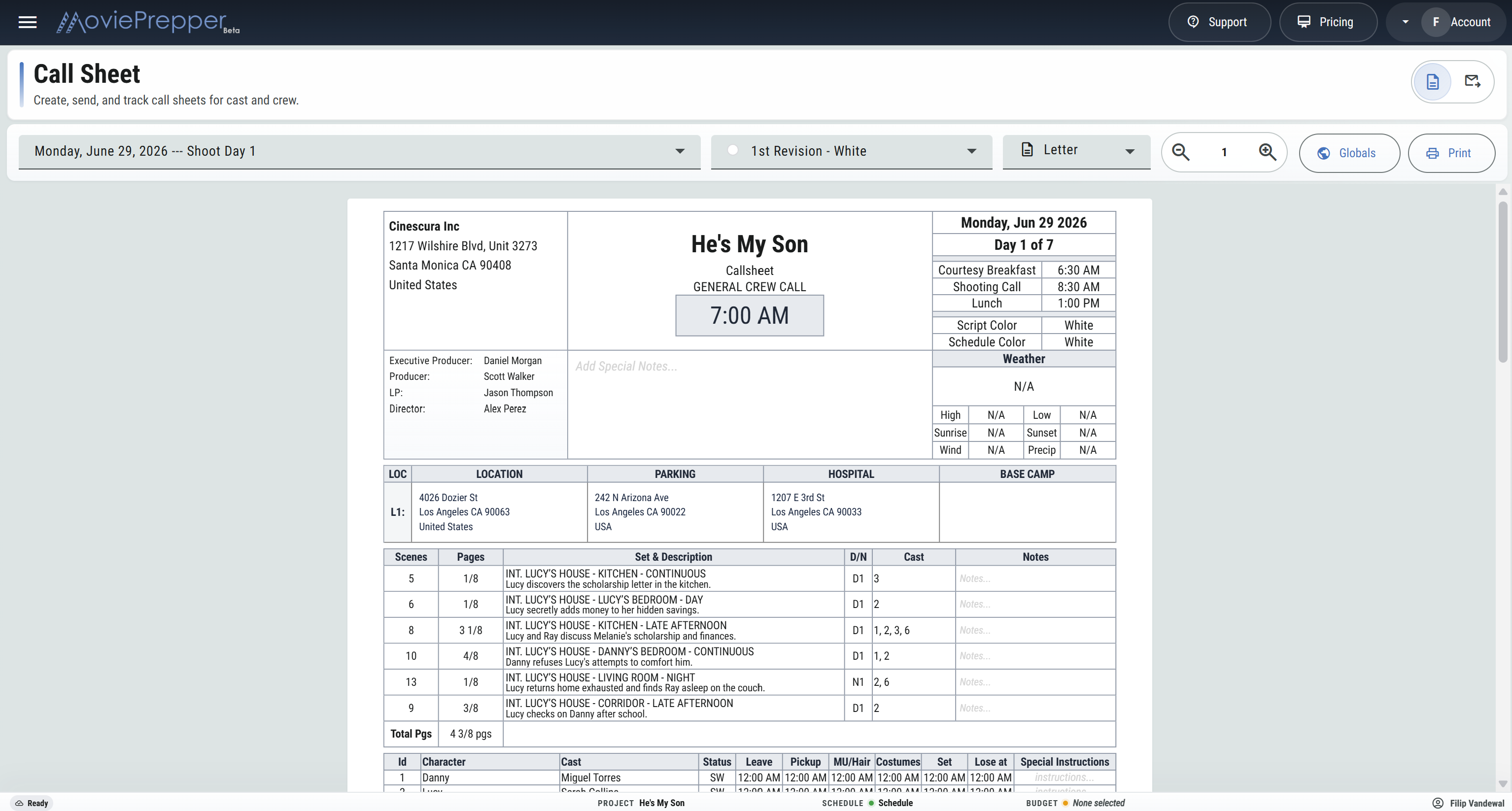Click Executive Producer Daniel Morgan
The height and width of the screenshot is (811, 1512).
pyautogui.click(x=513, y=361)
